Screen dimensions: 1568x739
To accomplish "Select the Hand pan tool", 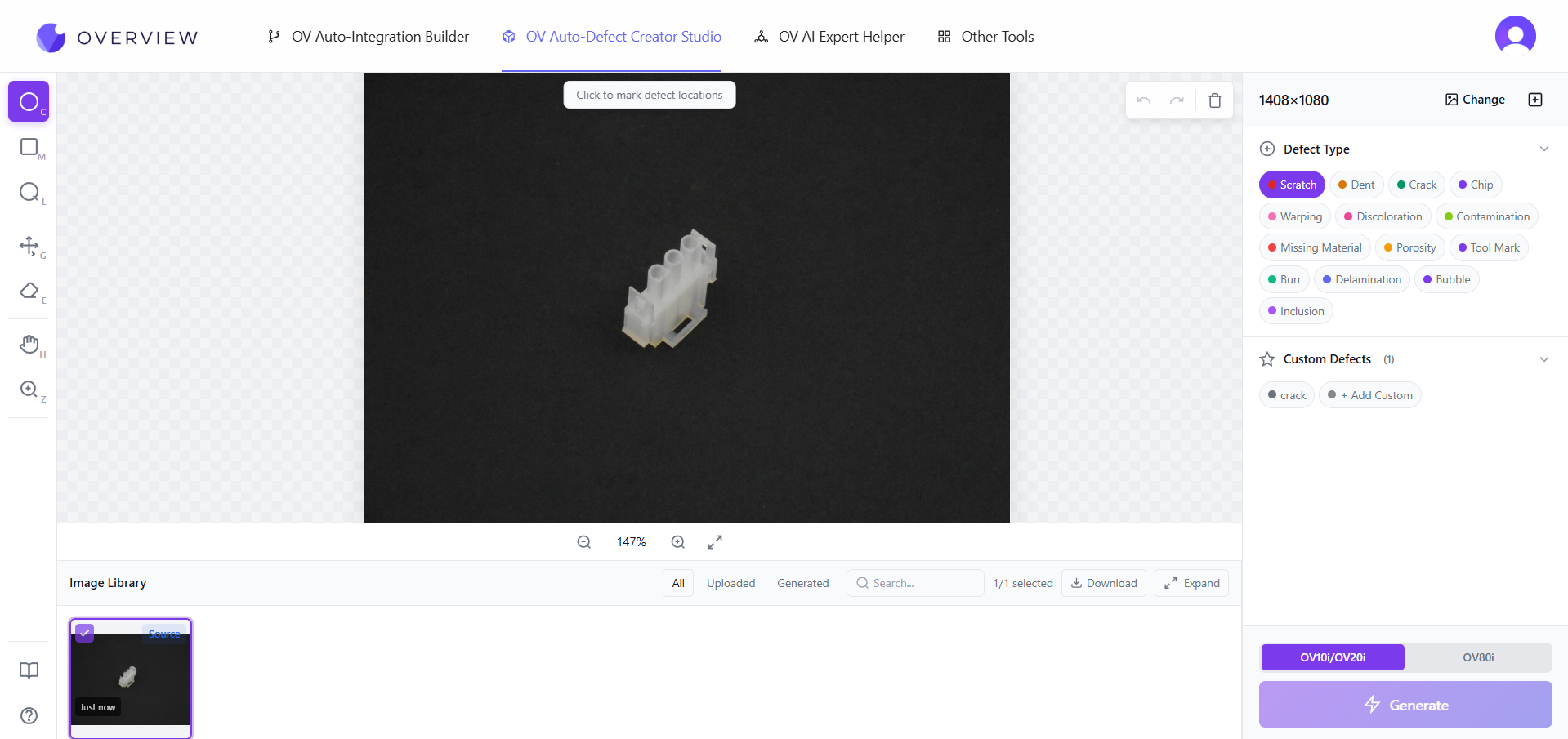I will 29,344.
